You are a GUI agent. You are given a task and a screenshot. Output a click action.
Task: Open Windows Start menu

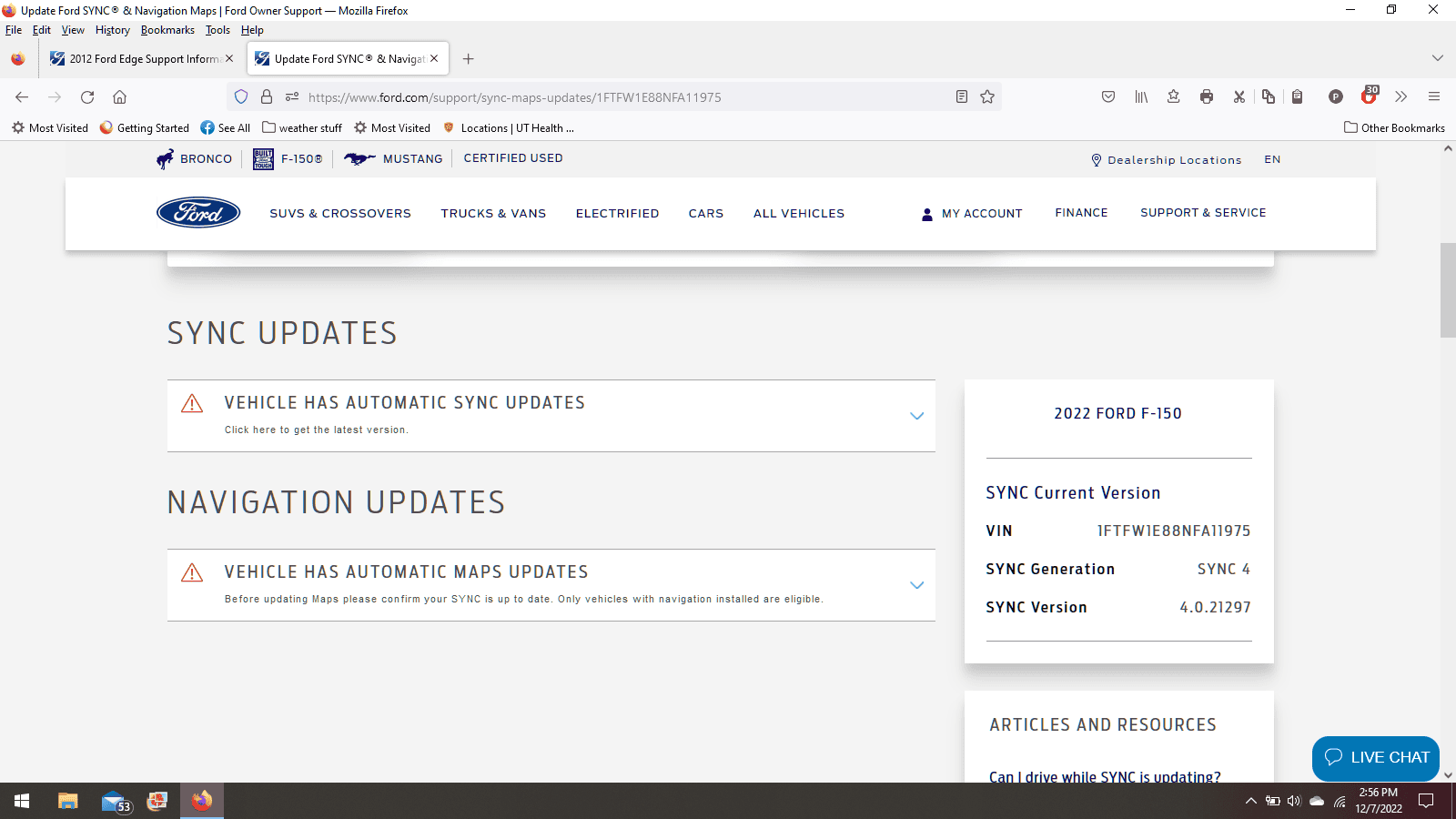coord(22,801)
